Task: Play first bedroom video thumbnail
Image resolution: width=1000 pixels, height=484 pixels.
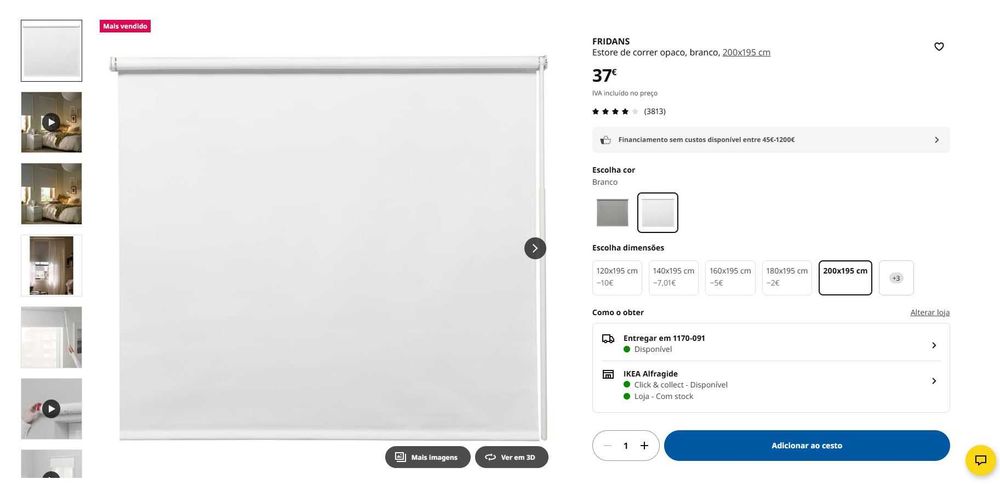Action: (x=52, y=122)
